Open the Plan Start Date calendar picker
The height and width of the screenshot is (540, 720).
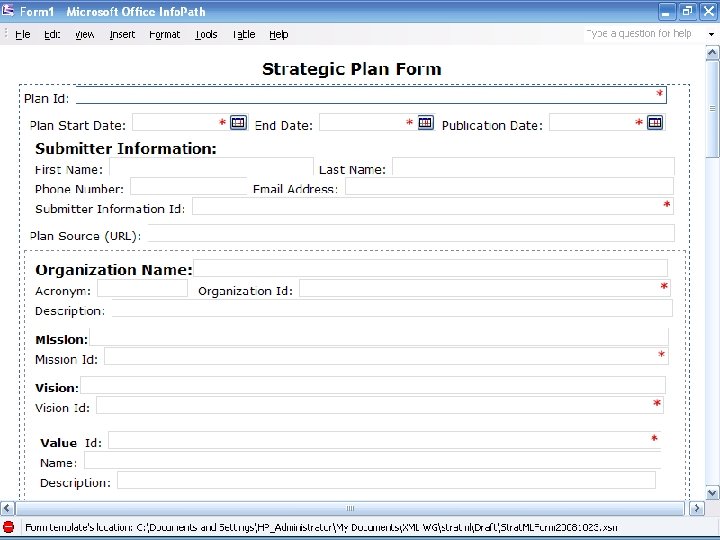(x=238, y=123)
